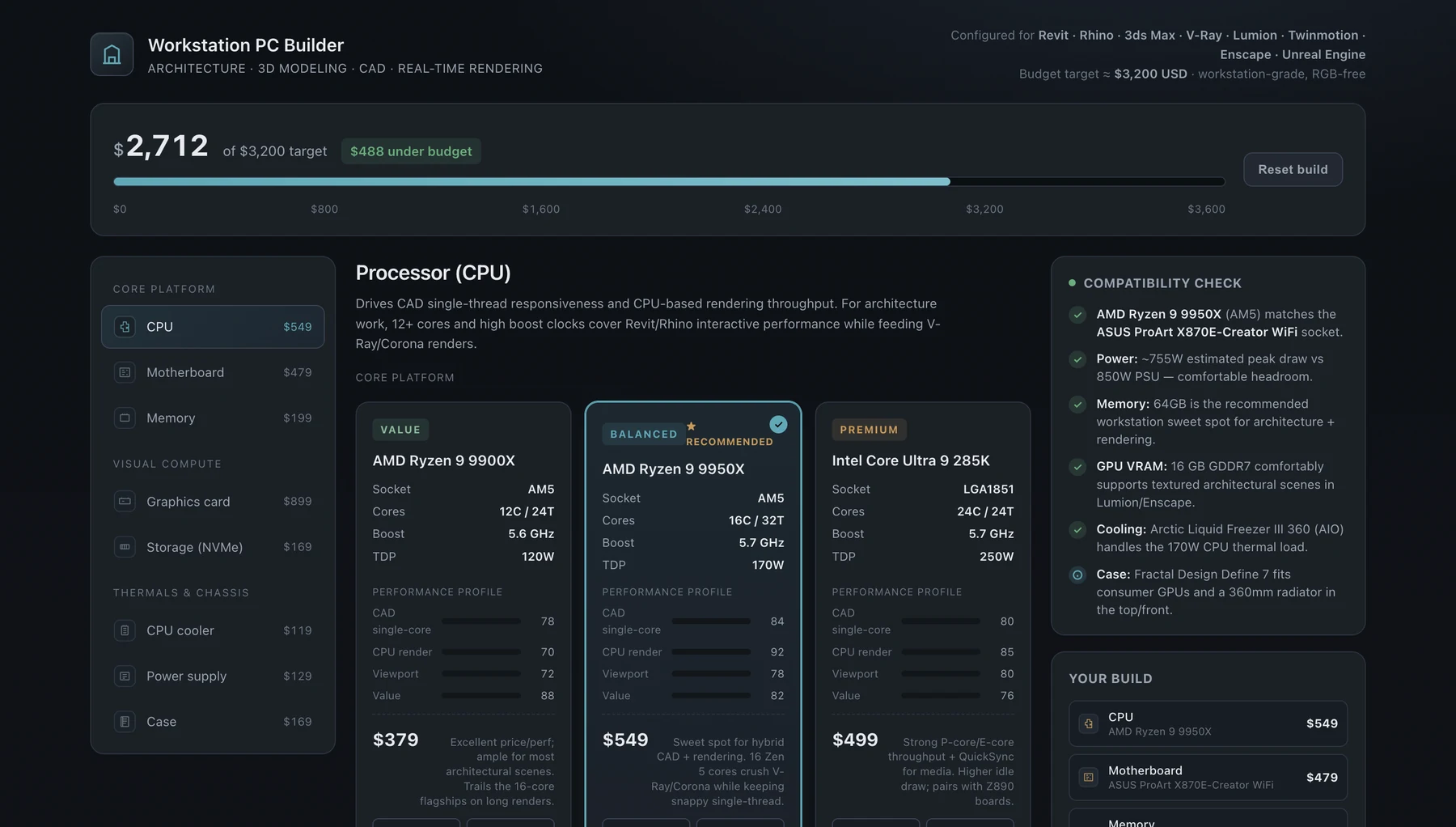
Task: Switch to the Memory category
Action: coord(213,418)
